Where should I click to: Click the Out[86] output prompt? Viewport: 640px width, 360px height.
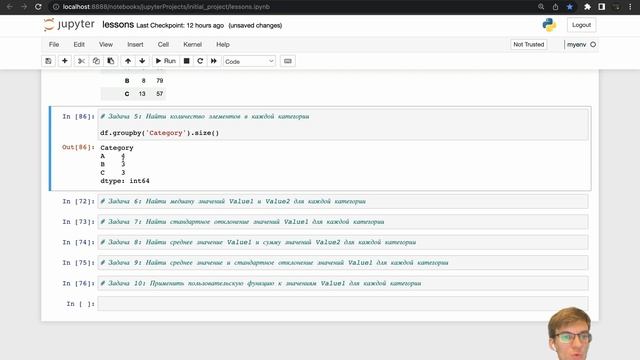click(78, 147)
